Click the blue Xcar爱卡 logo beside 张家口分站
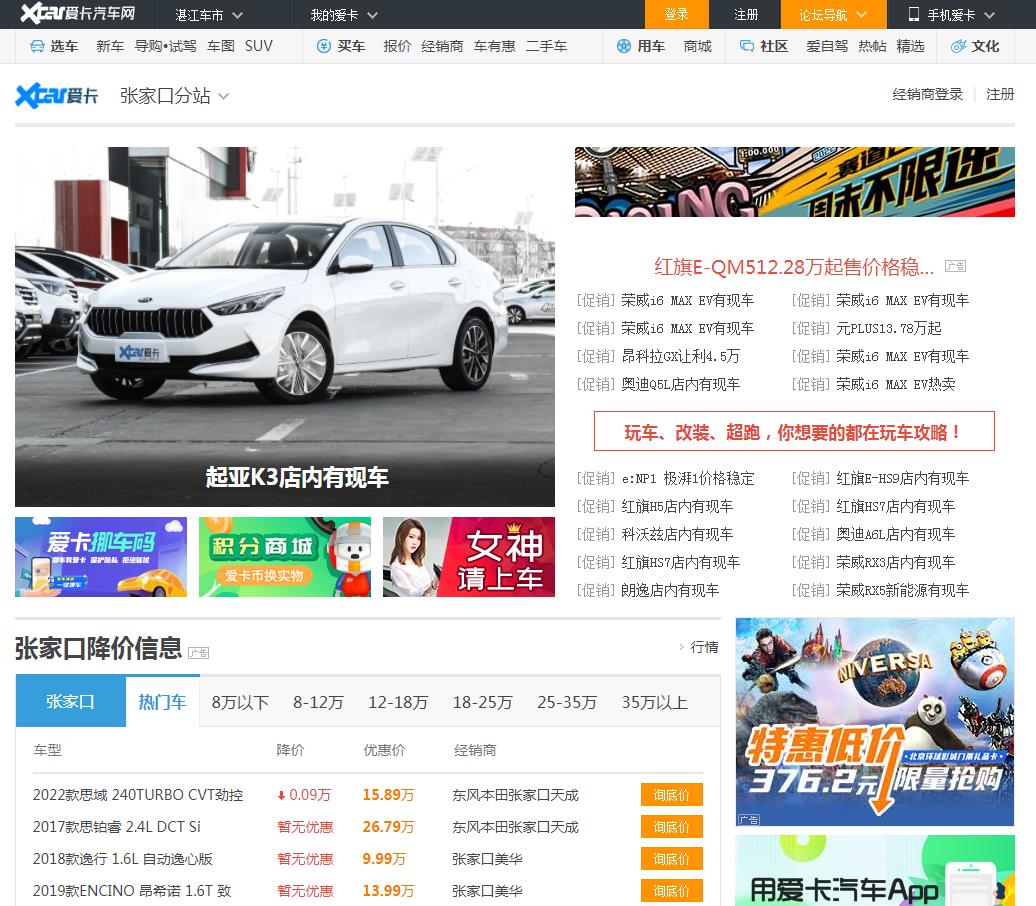 click(x=57, y=96)
